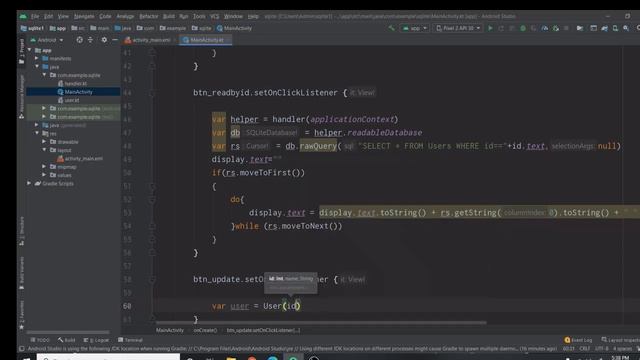Click the editor horizontal scrollbar
Viewport: 640px width, 360px height.
[320, 323]
